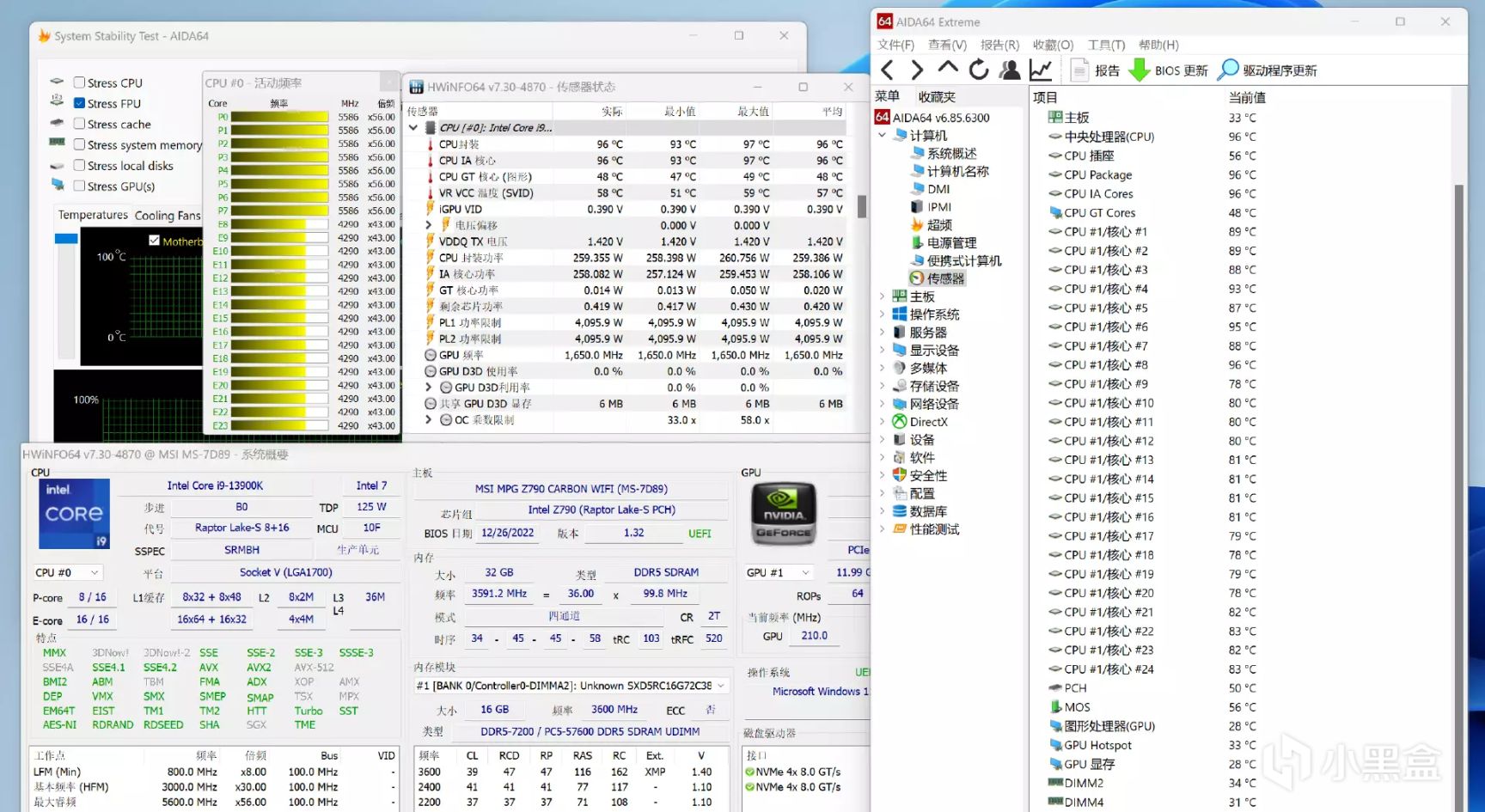Enable the Stress local disks checkbox
Image resolution: width=1485 pixels, height=812 pixels.
(79, 165)
